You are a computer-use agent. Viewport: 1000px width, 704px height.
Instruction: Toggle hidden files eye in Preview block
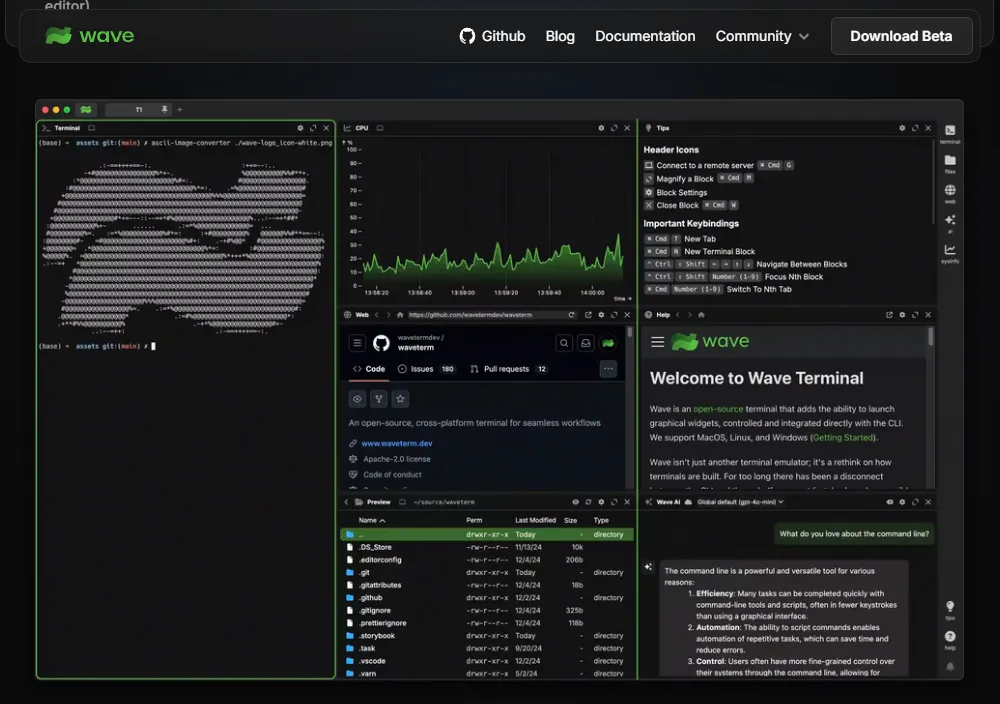pyautogui.click(x=575, y=502)
